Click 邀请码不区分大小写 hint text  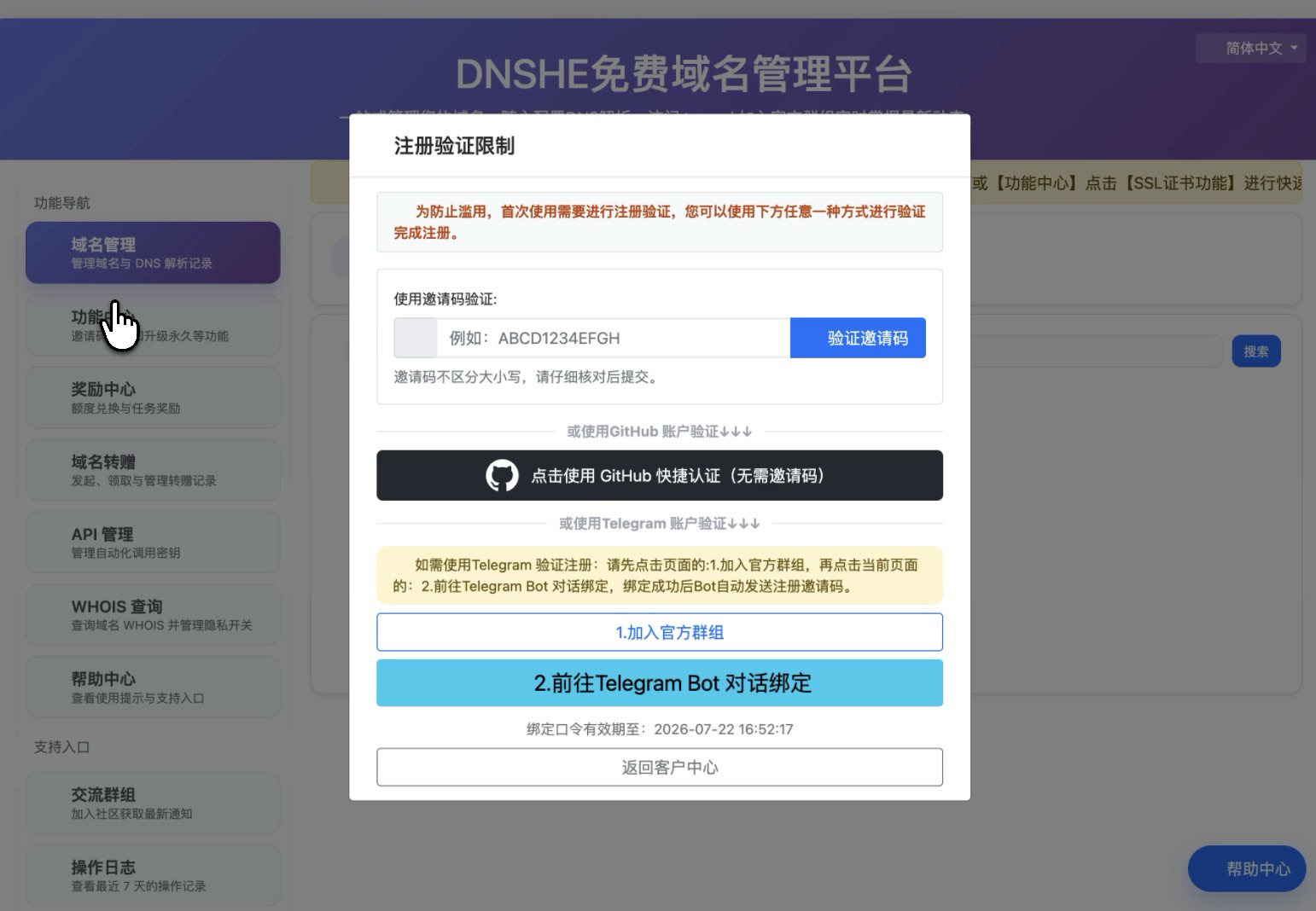coord(527,377)
